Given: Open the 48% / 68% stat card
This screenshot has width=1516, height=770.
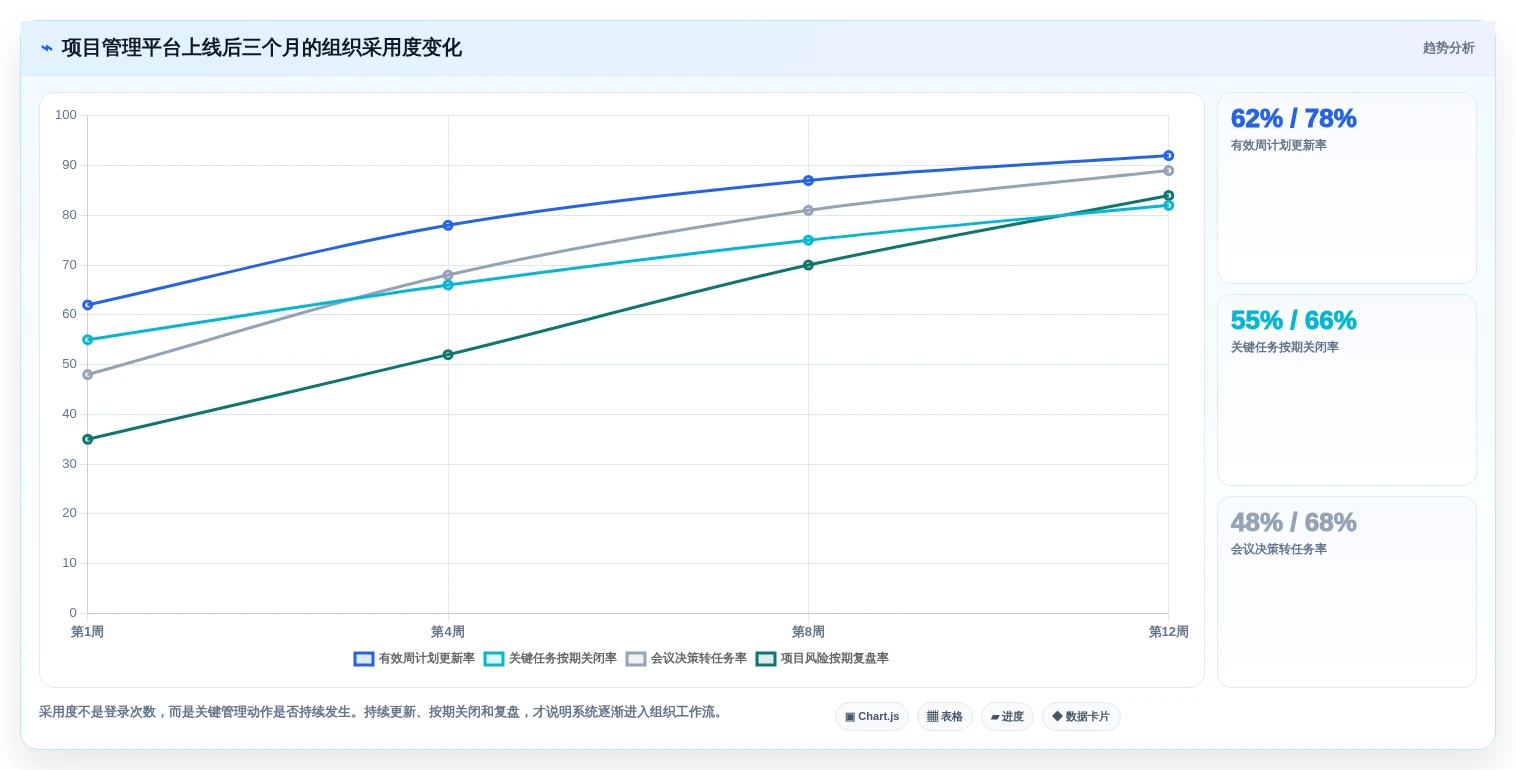Looking at the screenshot, I should tap(1347, 592).
